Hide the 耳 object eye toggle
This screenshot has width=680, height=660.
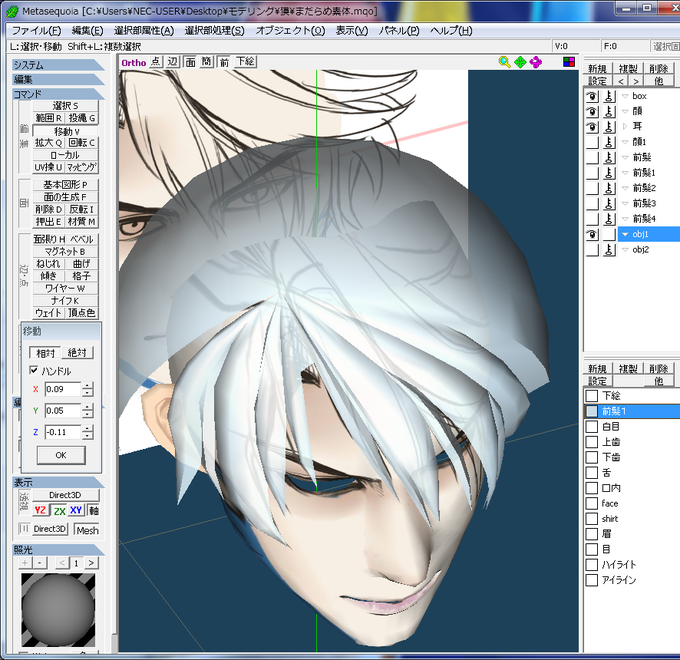592,126
